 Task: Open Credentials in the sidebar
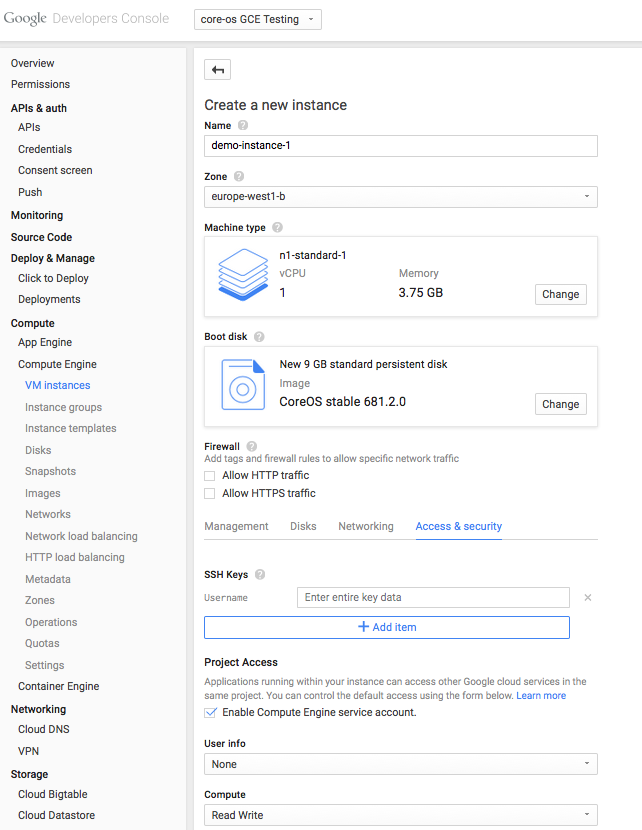(x=45, y=149)
